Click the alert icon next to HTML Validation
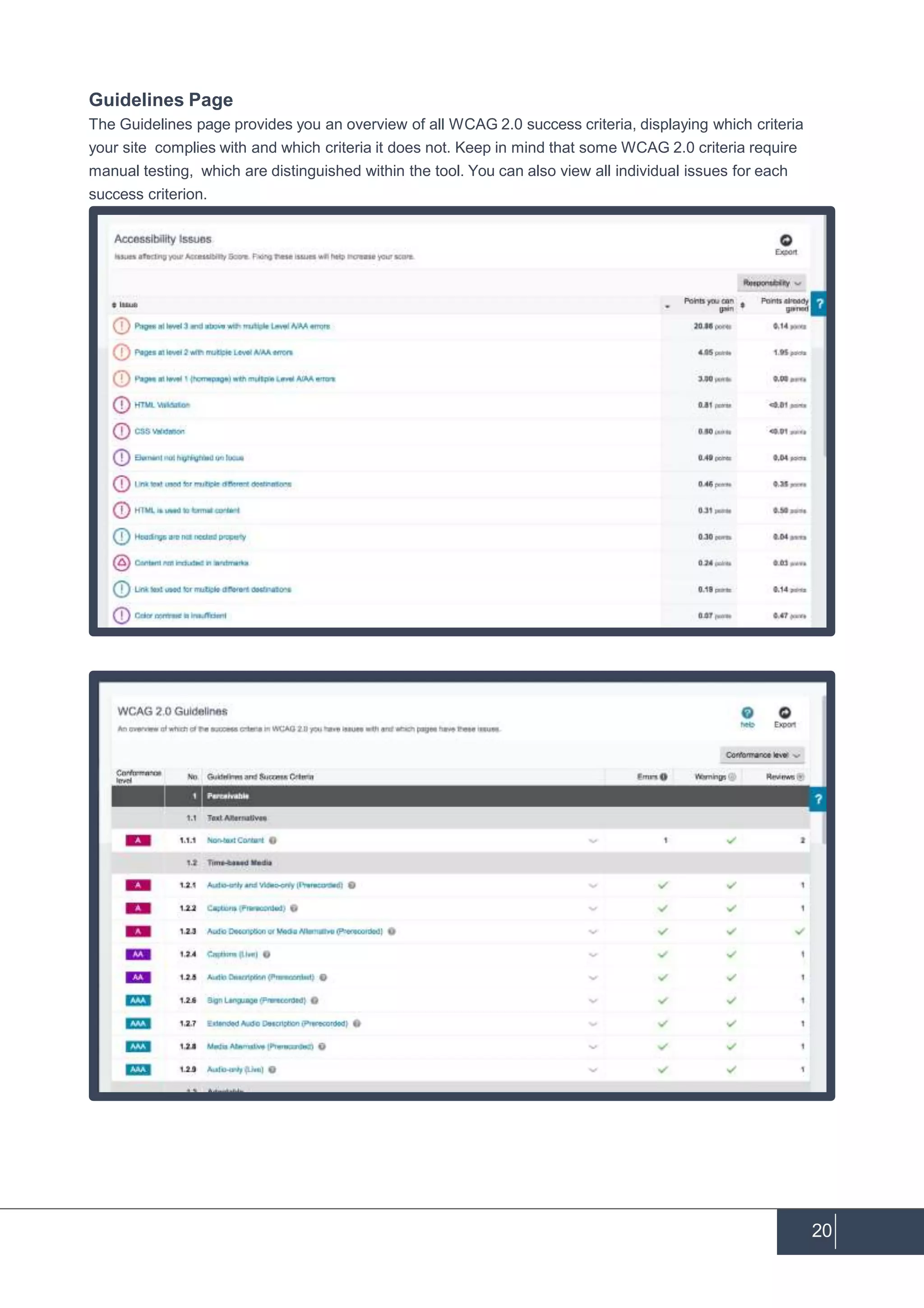This screenshot has height=1308, width=924. 121,405
